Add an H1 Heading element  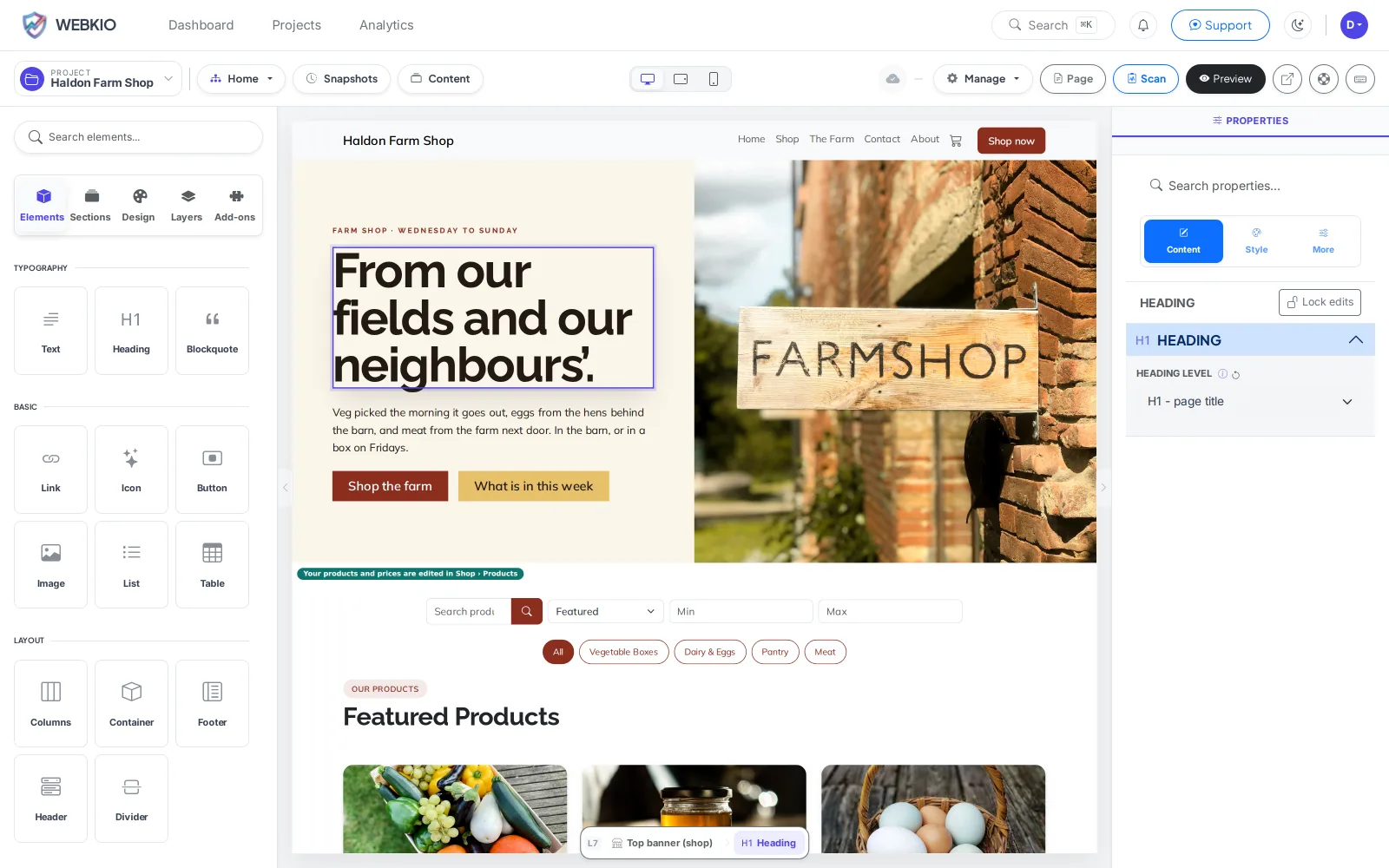pos(131,331)
